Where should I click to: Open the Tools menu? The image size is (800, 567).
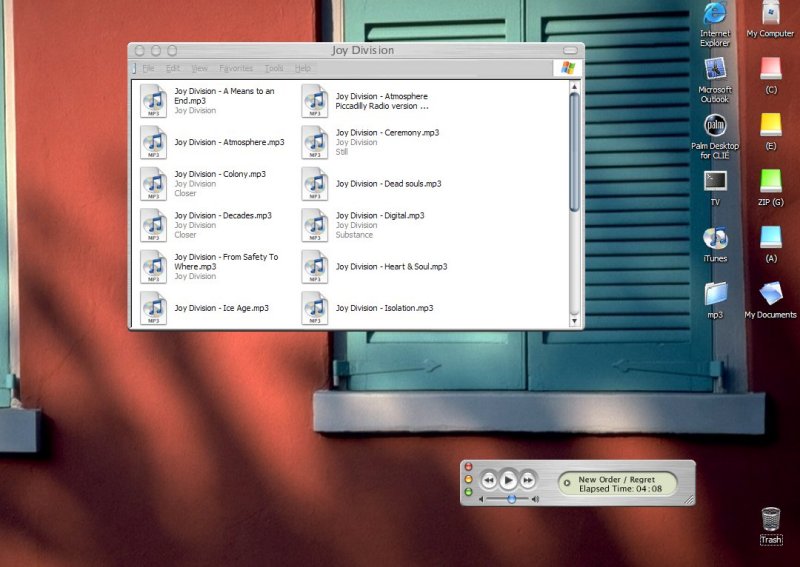click(274, 68)
